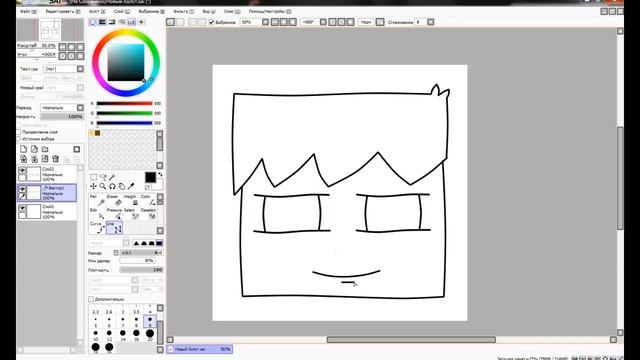Activate the eyedropper tool
Image resolution: width=640 pixels, height=360 pixels.
click(131, 186)
